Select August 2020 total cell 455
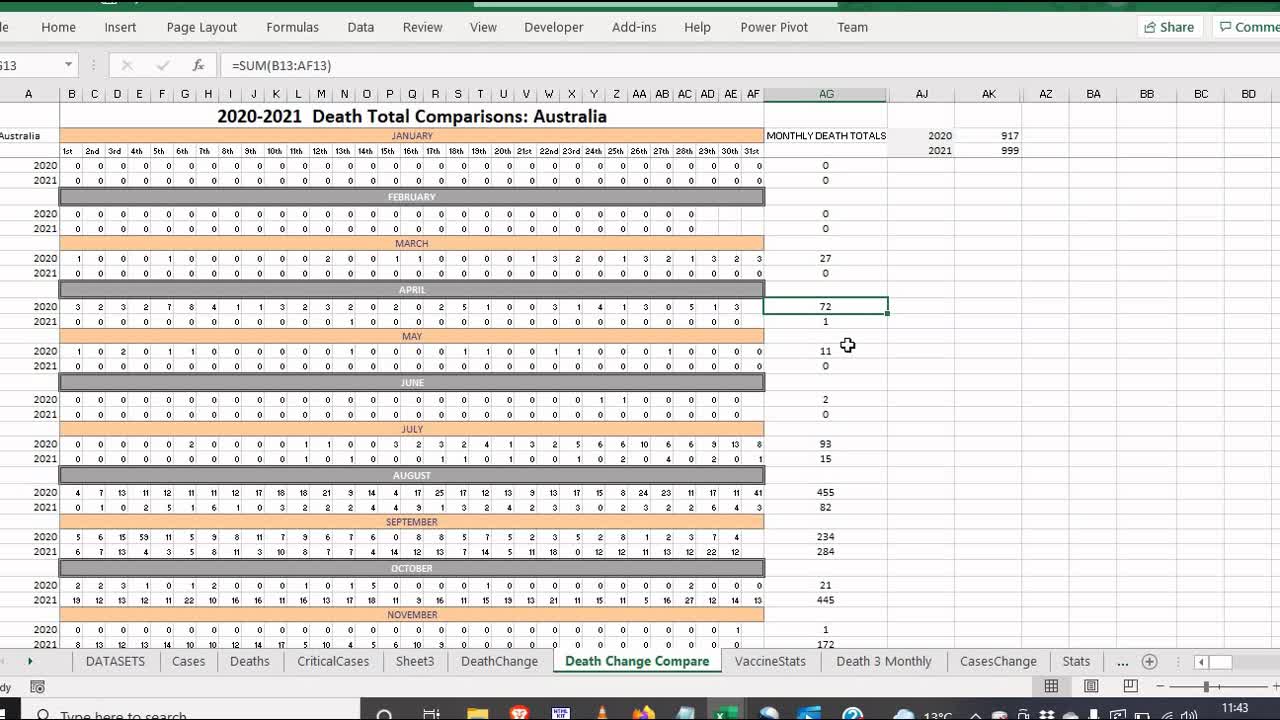Viewport: 1280px width, 720px height. click(826, 492)
